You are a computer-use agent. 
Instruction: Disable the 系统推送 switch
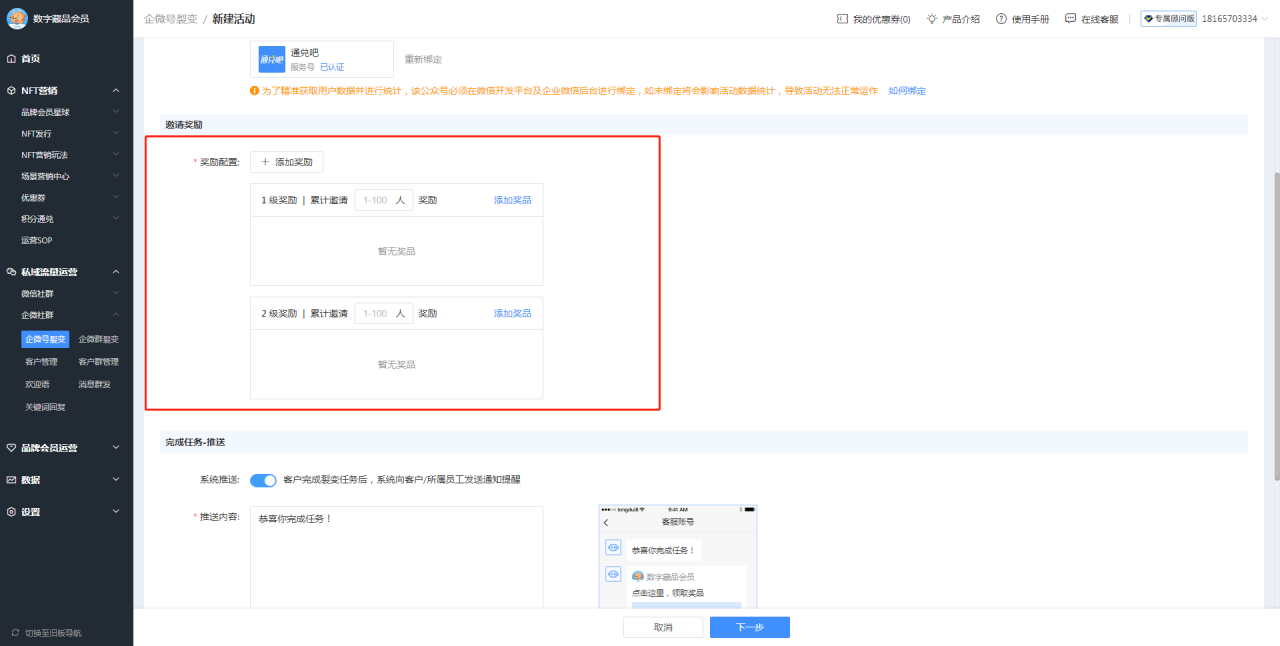pos(263,480)
